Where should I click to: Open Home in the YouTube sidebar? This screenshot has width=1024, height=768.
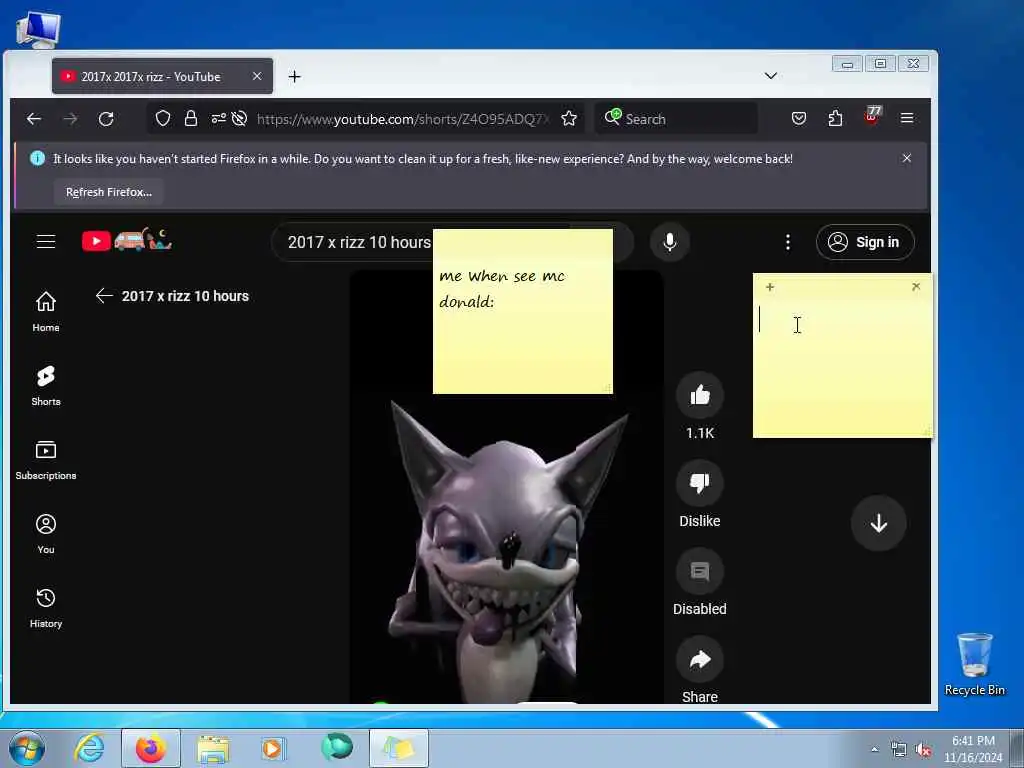click(46, 312)
